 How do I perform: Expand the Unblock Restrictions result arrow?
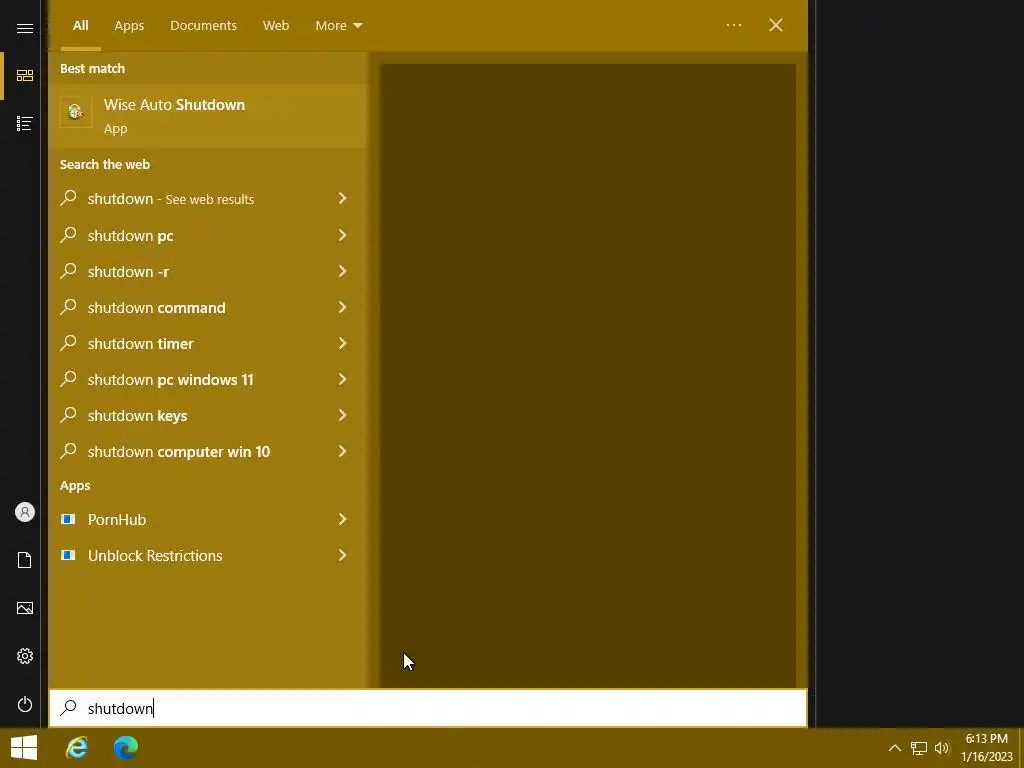click(342, 555)
